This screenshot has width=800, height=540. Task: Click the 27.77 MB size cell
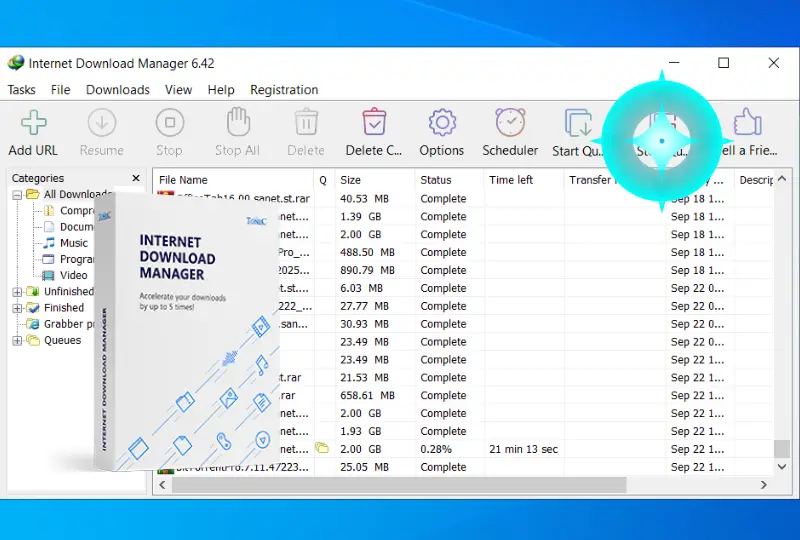tap(364, 306)
